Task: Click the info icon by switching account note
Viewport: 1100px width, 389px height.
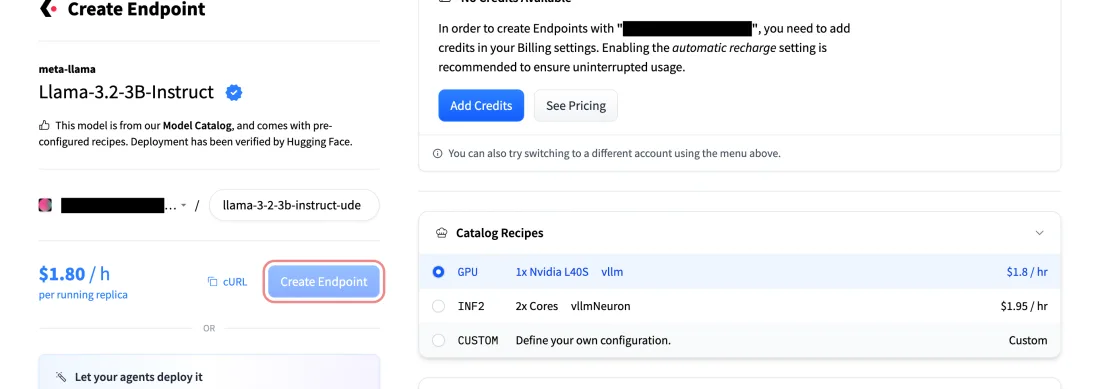Action: [438, 153]
